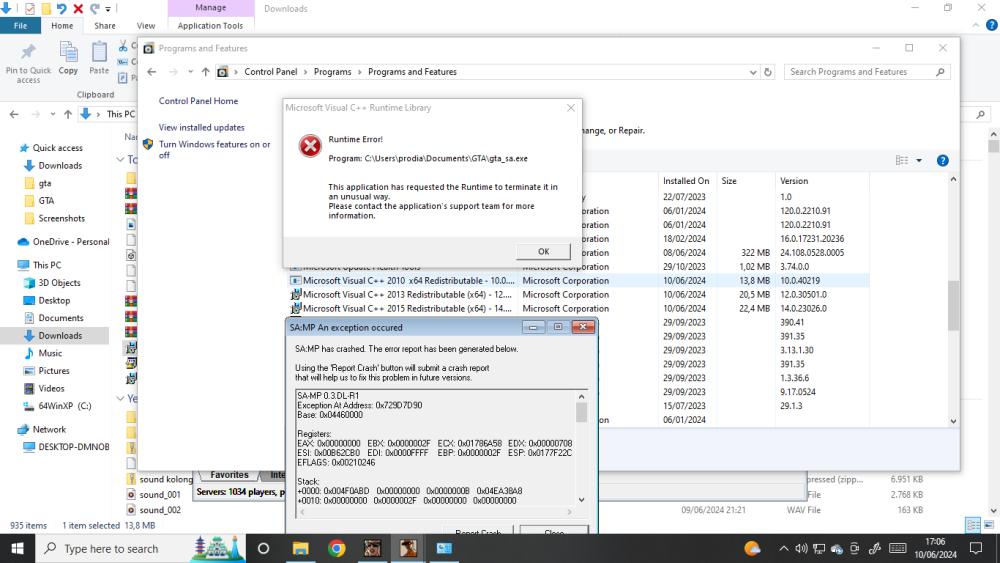Open the Favorites tab in SA:MP browser

(229, 475)
